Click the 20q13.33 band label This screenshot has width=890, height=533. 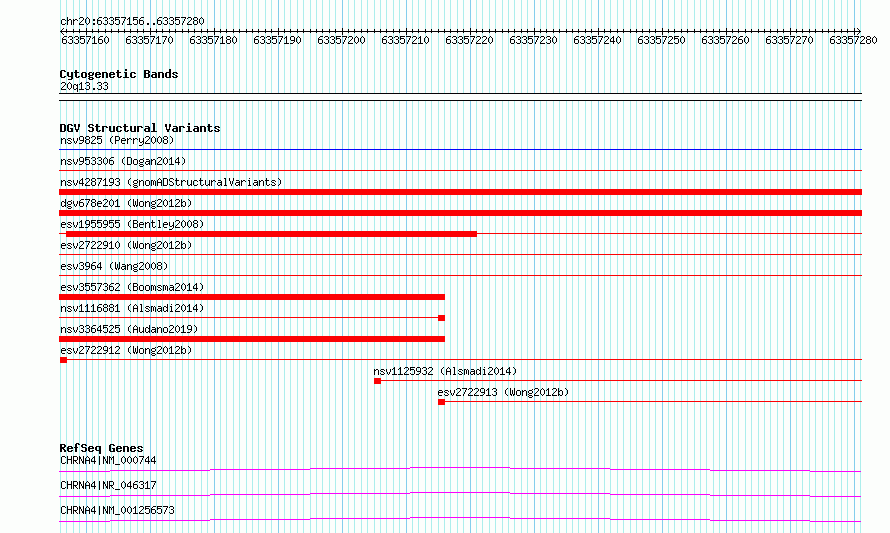[x=84, y=86]
